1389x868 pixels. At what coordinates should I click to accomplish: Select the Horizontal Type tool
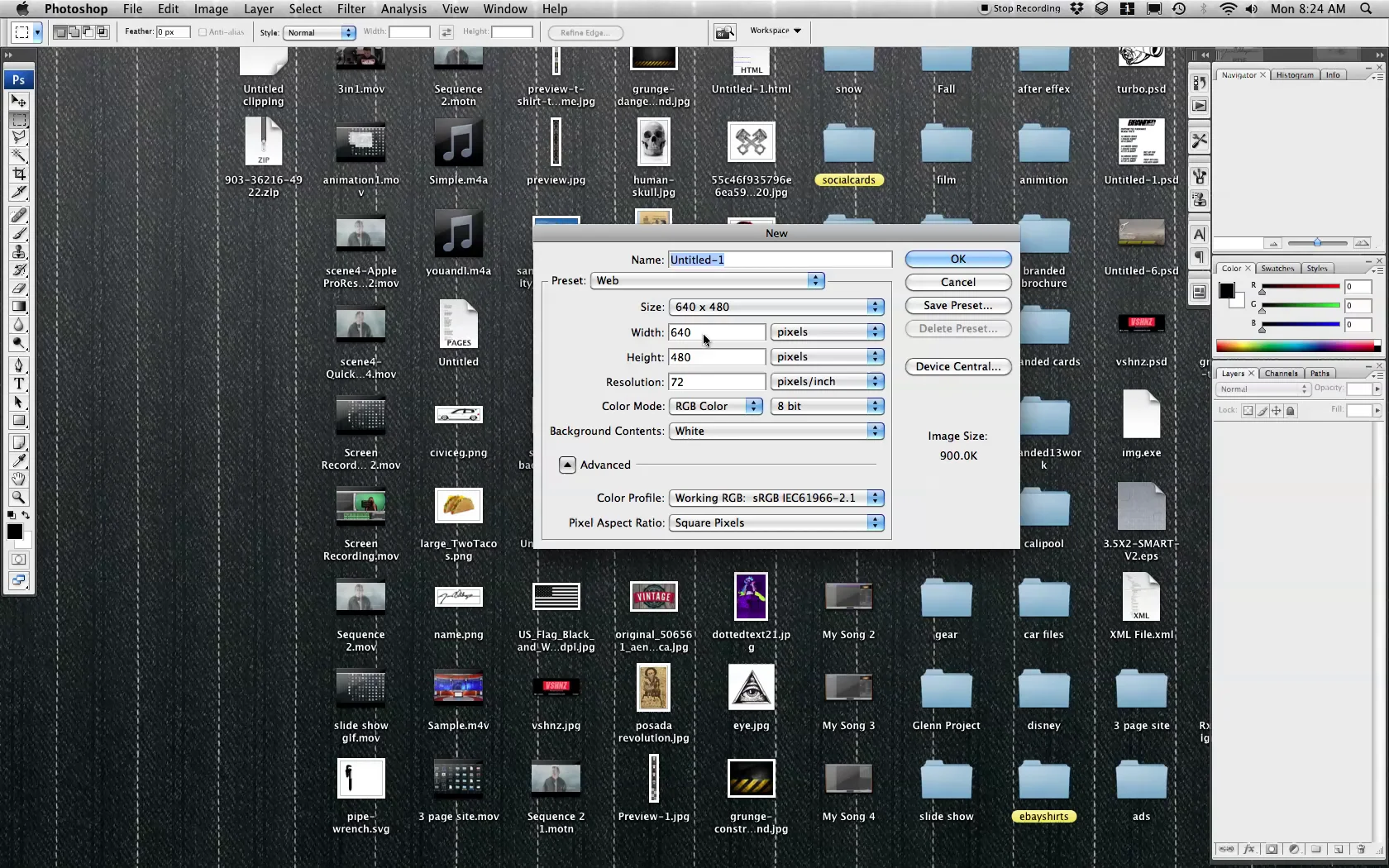click(18, 384)
